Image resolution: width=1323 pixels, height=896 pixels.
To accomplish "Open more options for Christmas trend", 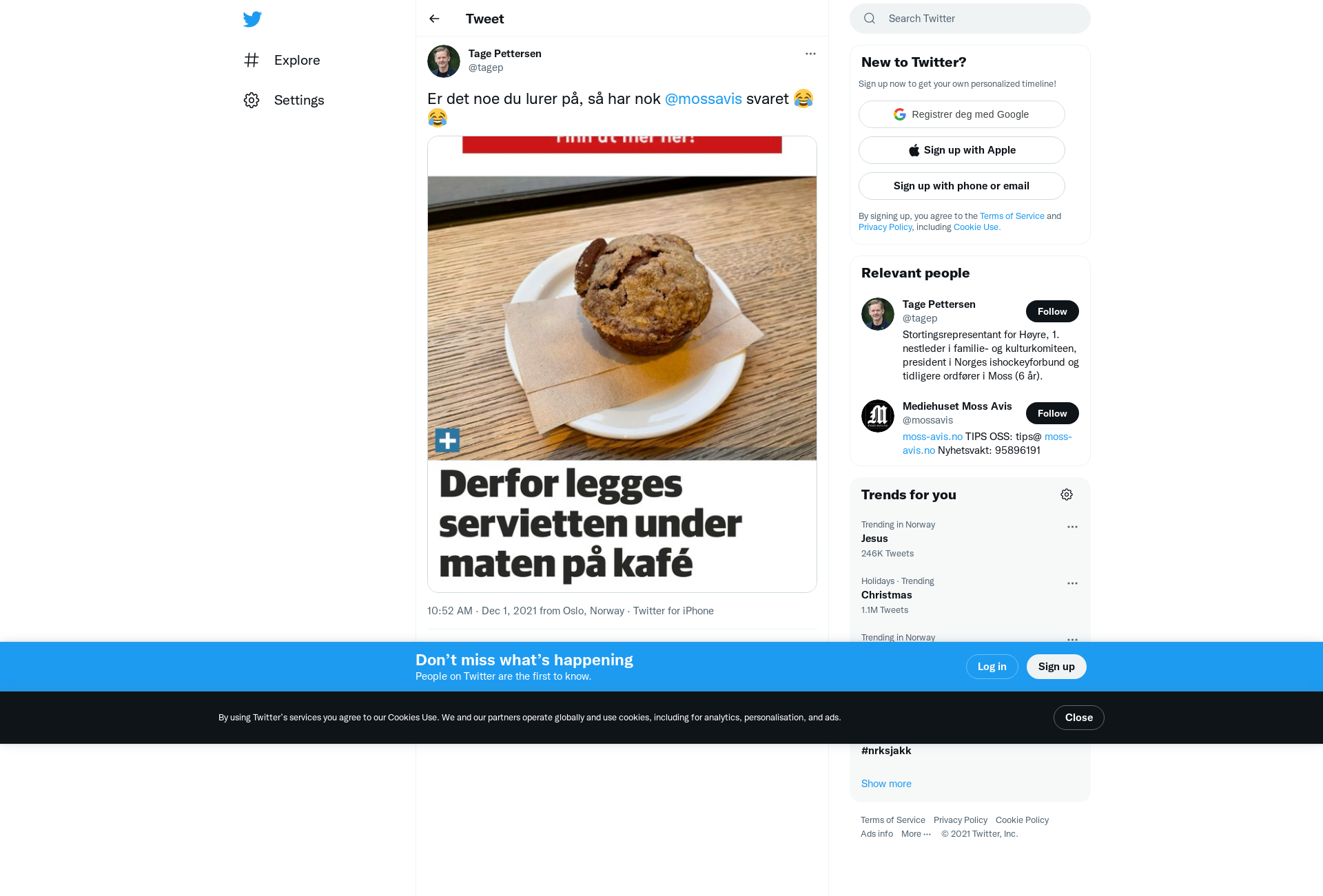I will (1072, 583).
